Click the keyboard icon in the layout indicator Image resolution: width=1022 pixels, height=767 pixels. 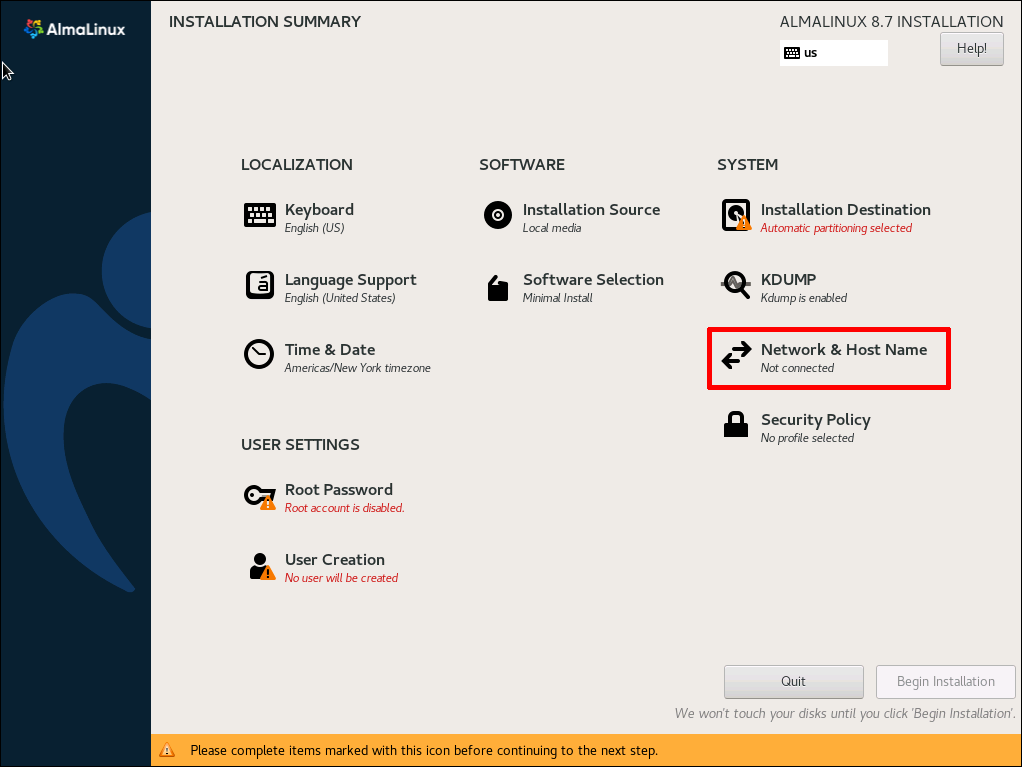point(791,53)
